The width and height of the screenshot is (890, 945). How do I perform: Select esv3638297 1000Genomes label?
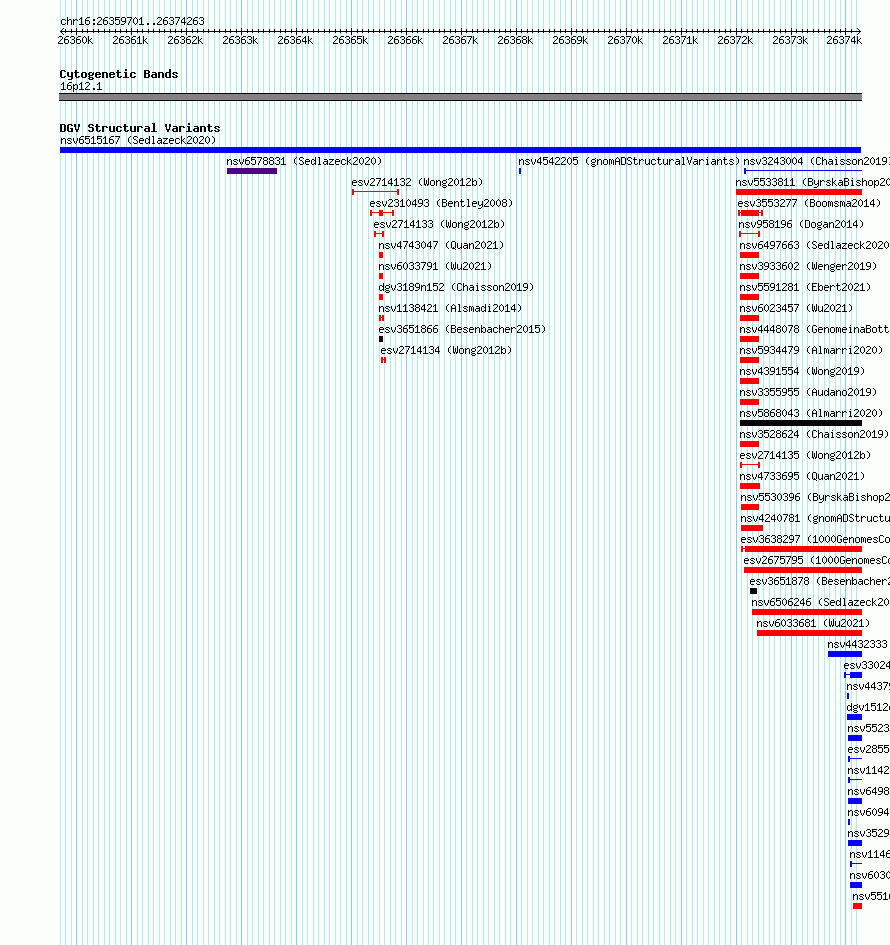click(x=815, y=540)
